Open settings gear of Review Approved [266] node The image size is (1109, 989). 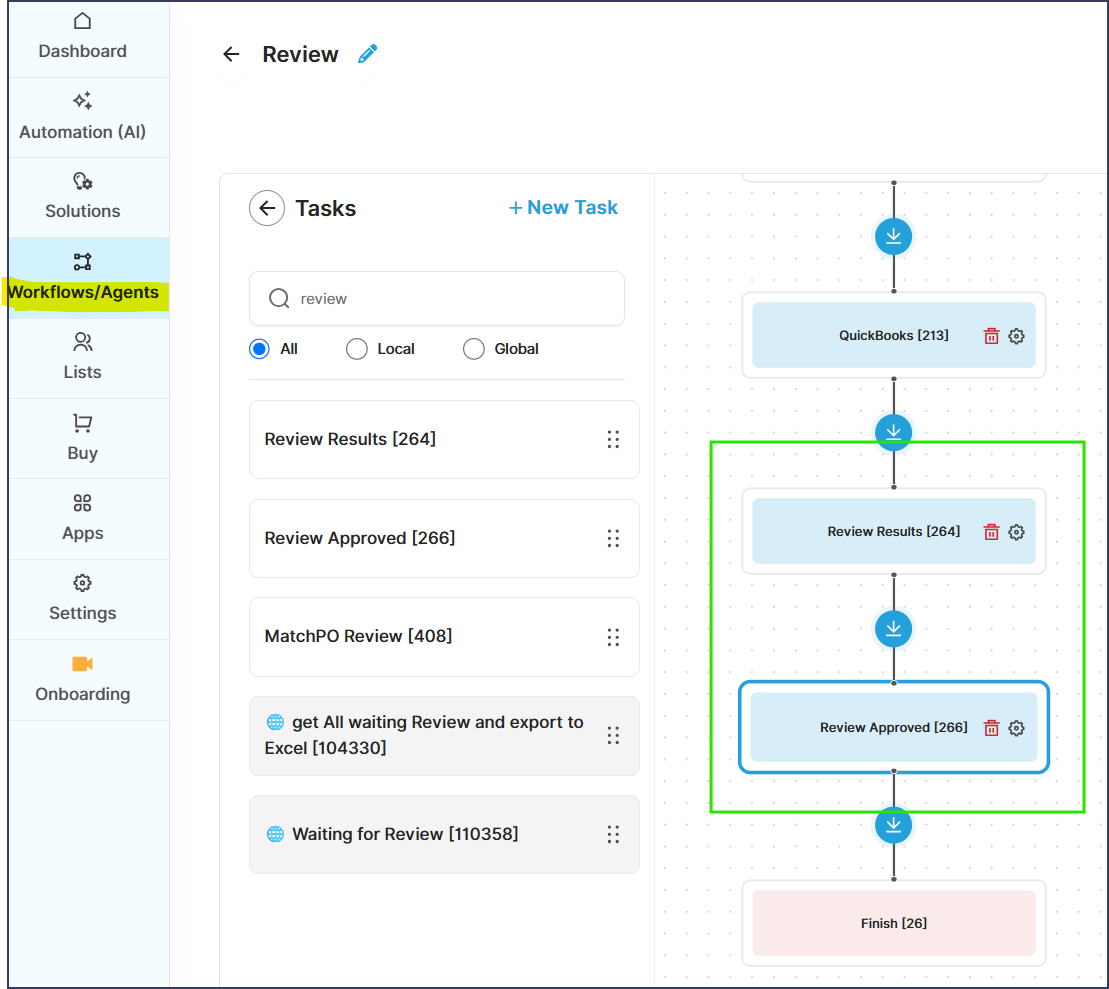point(1016,728)
